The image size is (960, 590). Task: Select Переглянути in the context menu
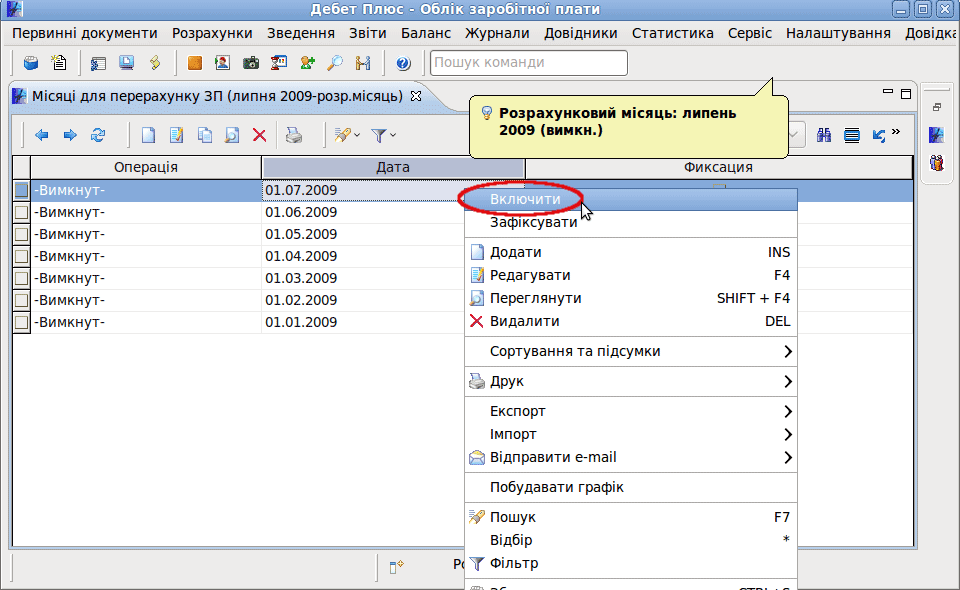coord(631,298)
